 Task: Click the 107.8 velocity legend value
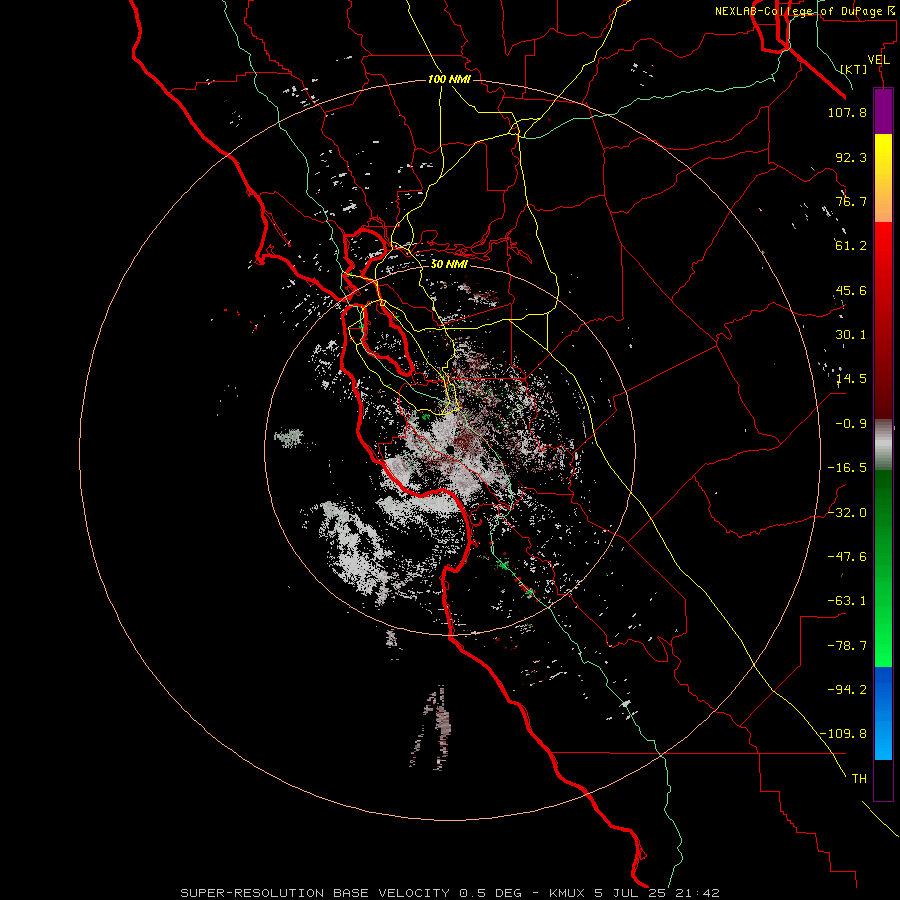point(847,112)
